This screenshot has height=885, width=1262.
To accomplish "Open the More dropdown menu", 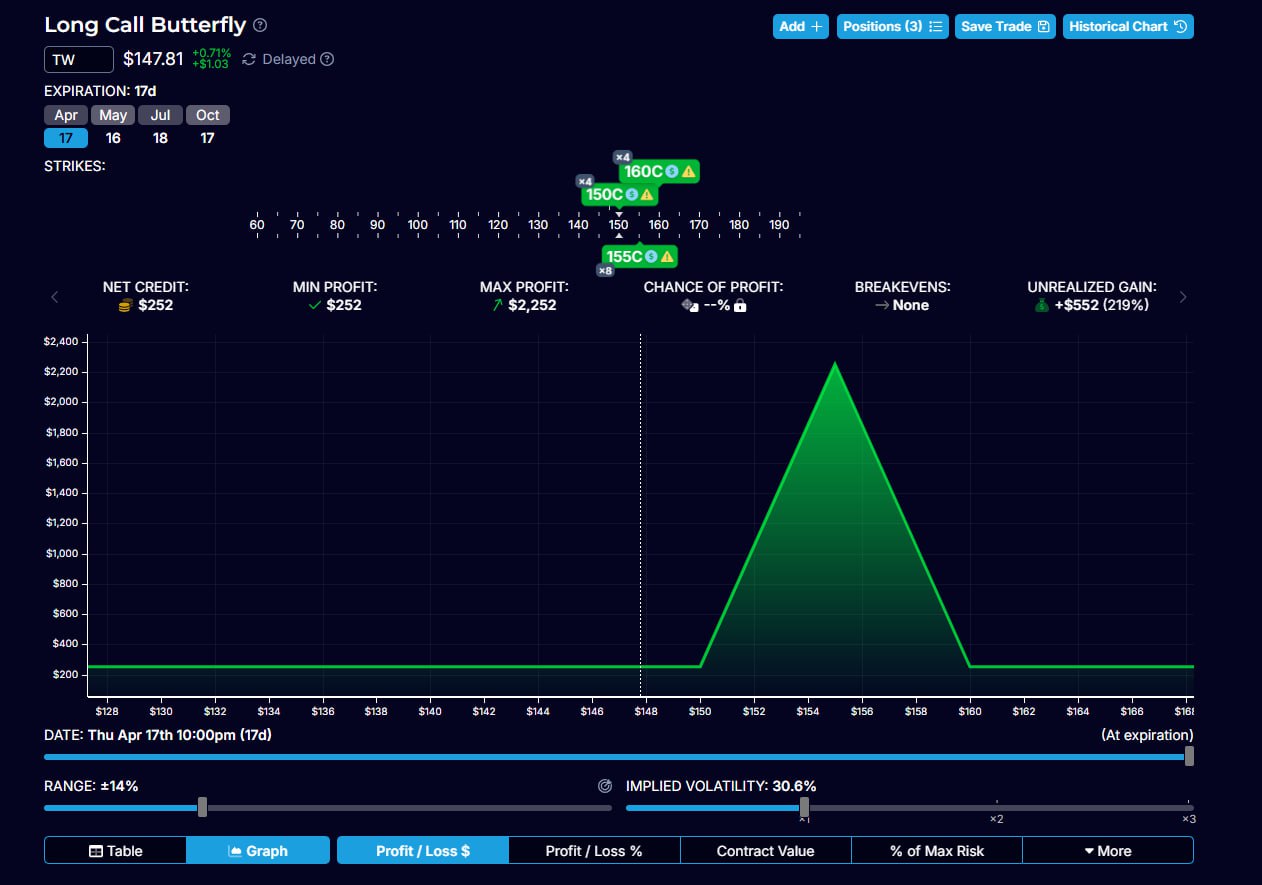I will (1107, 851).
